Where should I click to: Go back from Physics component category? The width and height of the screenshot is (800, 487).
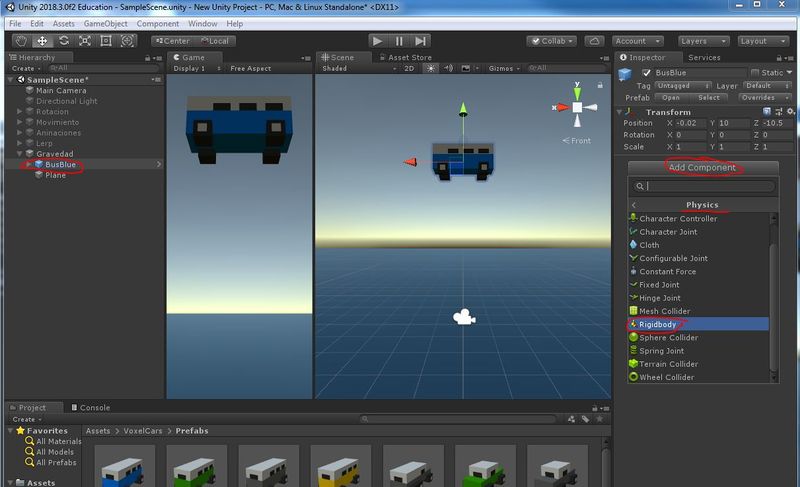tap(634, 205)
